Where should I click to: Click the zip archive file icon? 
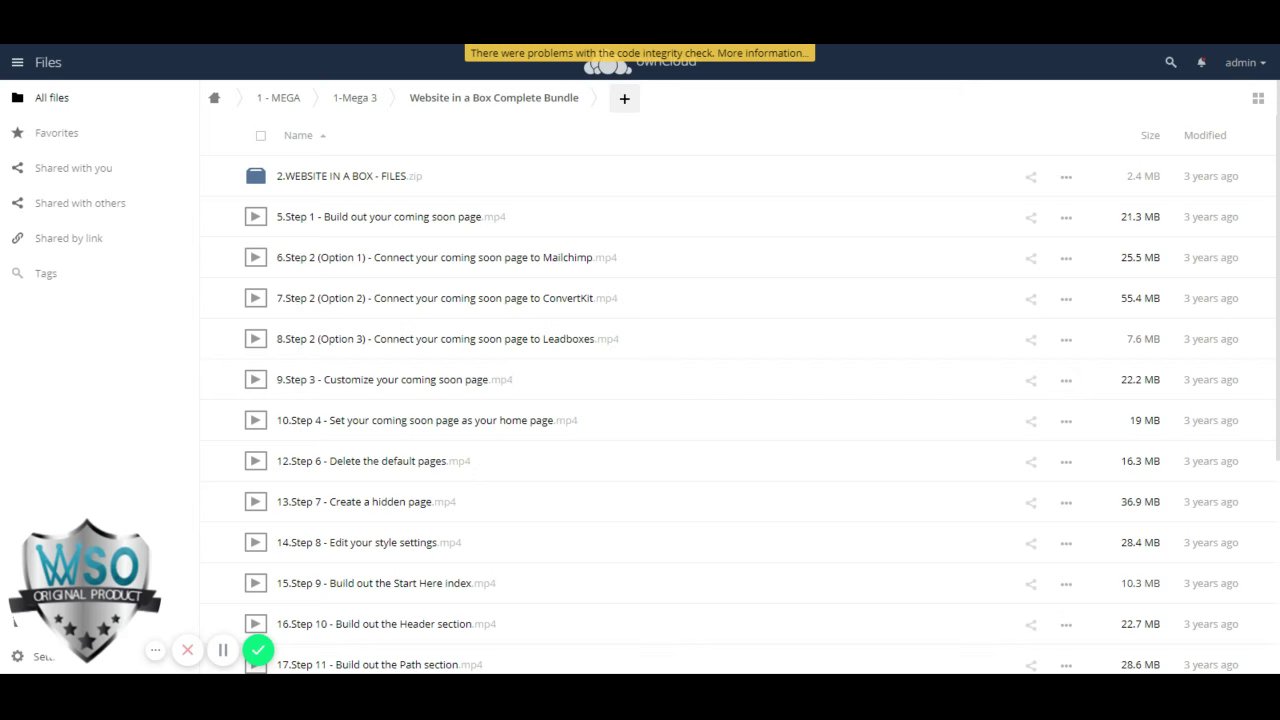[x=256, y=176]
